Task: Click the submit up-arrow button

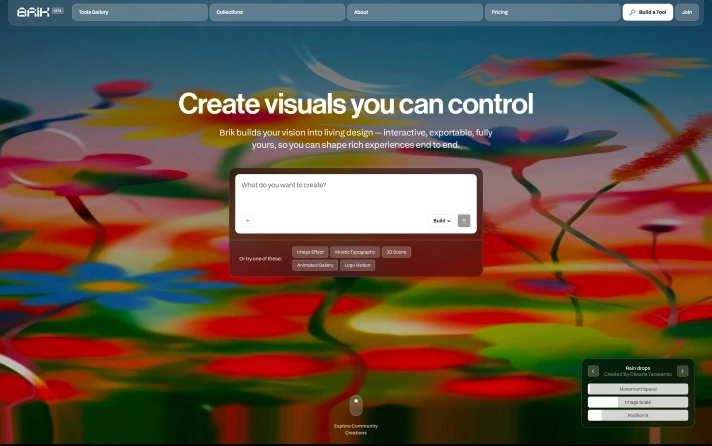Action: [x=464, y=221]
